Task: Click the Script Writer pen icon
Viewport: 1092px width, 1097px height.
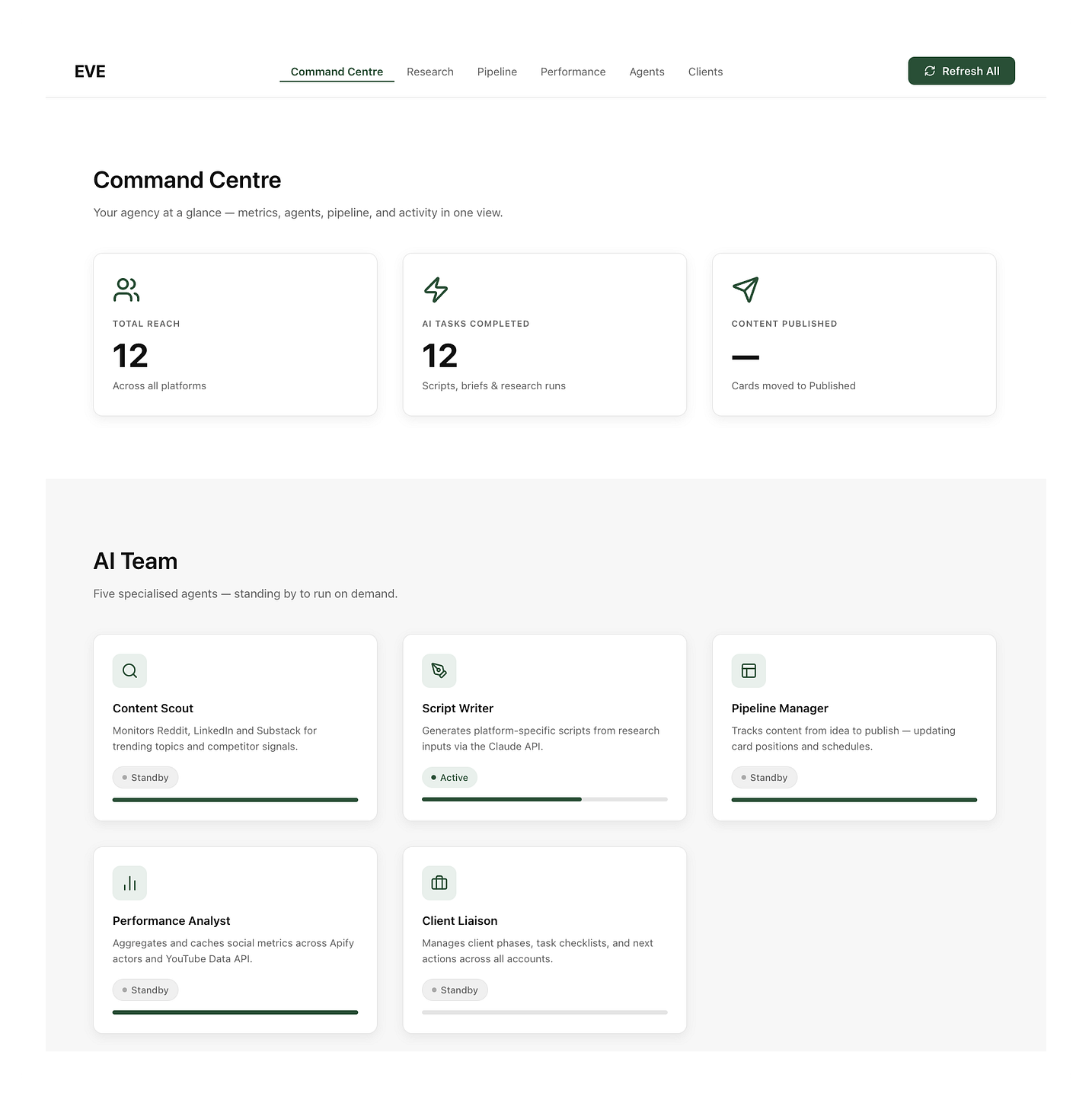Action: coord(439,670)
